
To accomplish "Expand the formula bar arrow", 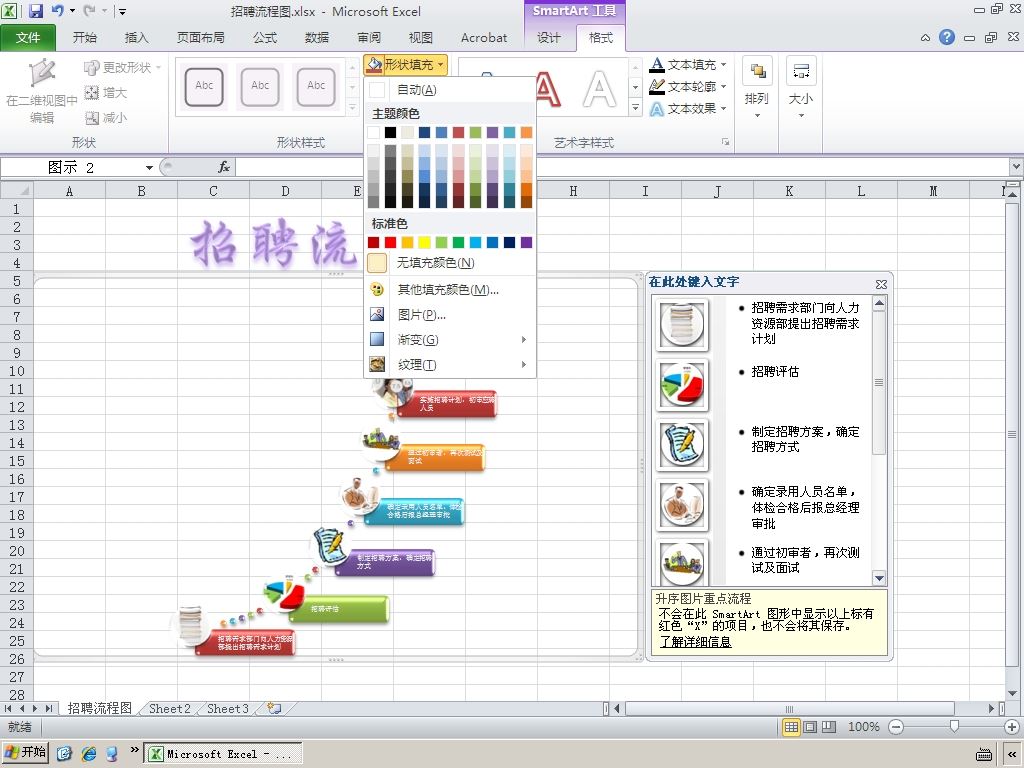I will [x=1016, y=167].
